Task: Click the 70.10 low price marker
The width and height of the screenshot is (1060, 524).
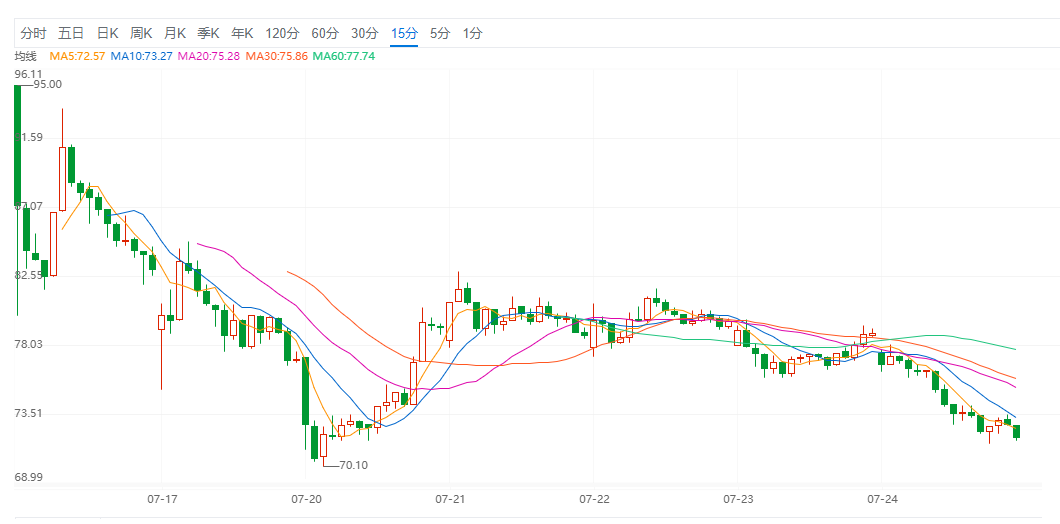Action: tap(354, 465)
